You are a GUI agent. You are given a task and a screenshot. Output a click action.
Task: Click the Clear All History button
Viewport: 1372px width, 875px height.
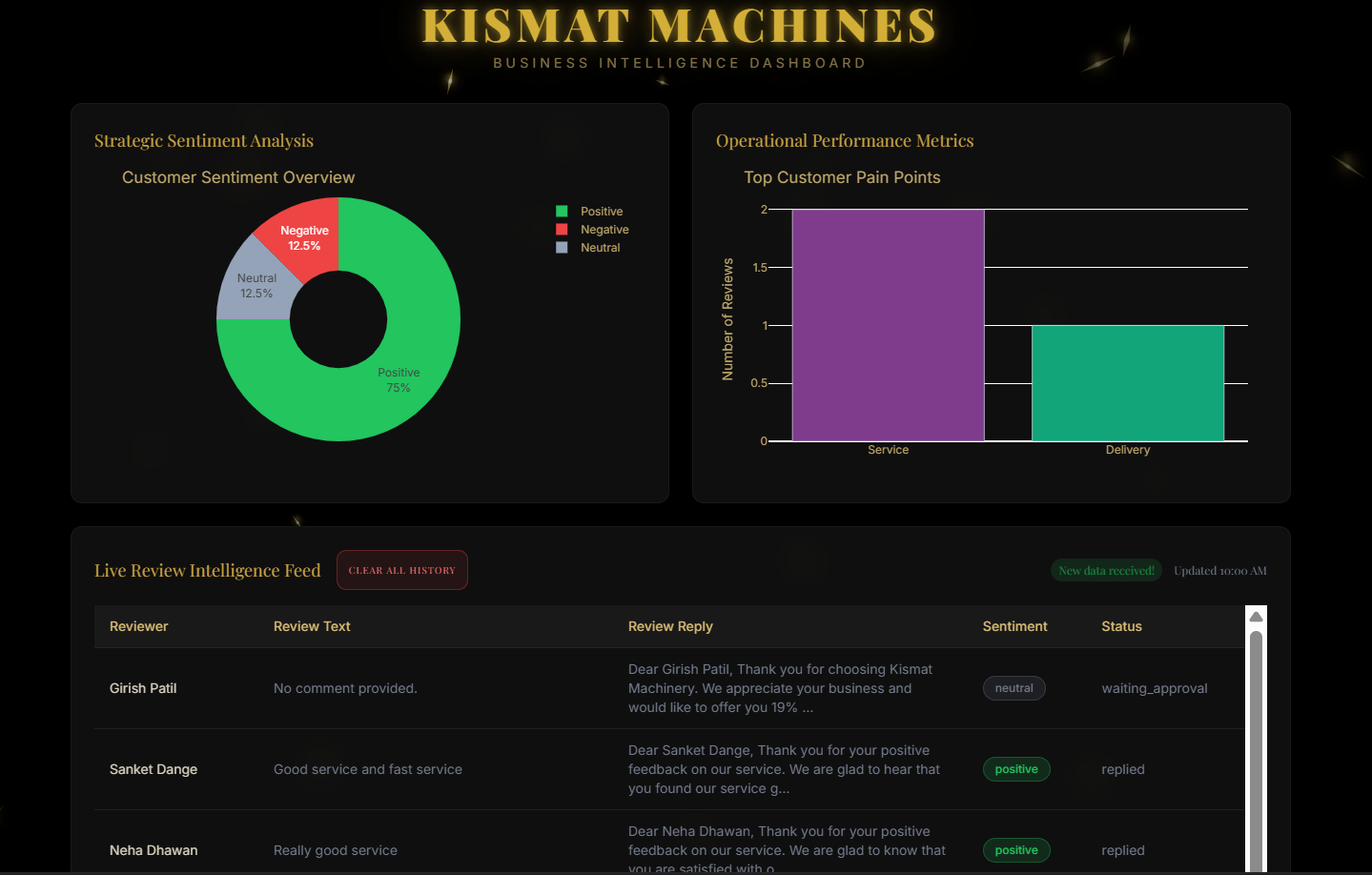pyautogui.click(x=401, y=570)
